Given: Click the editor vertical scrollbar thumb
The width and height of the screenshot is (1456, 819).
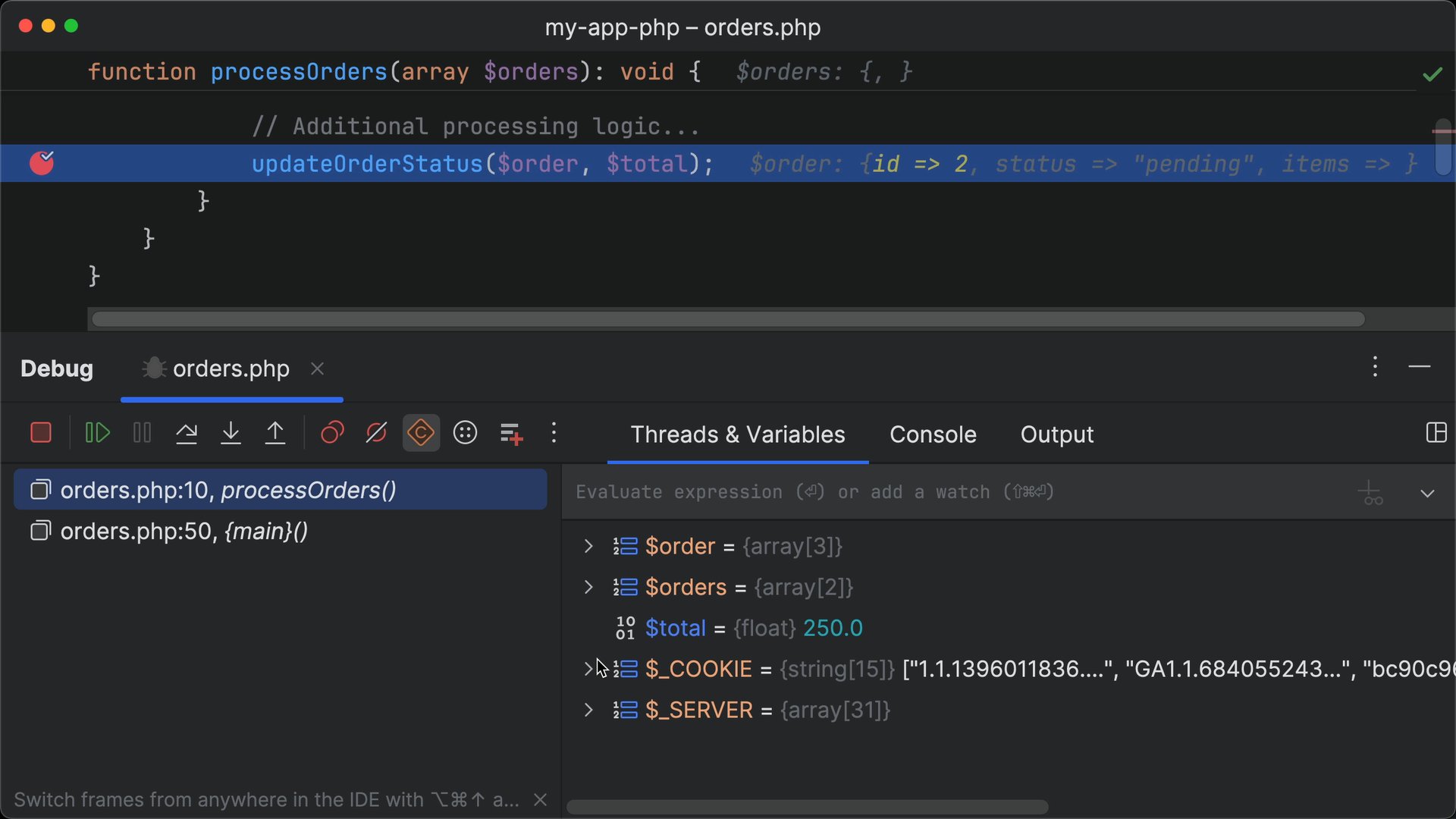Looking at the screenshot, I should 1443,146.
